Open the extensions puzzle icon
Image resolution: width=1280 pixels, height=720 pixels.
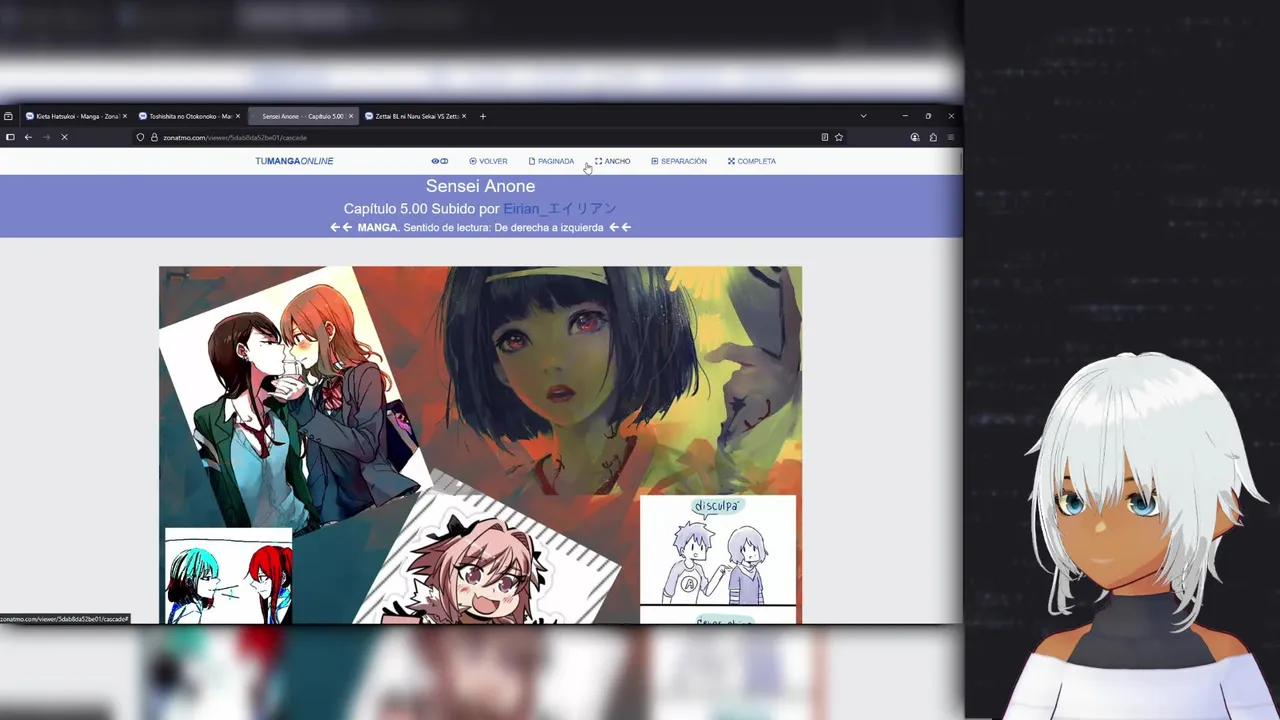pyautogui.click(x=933, y=137)
